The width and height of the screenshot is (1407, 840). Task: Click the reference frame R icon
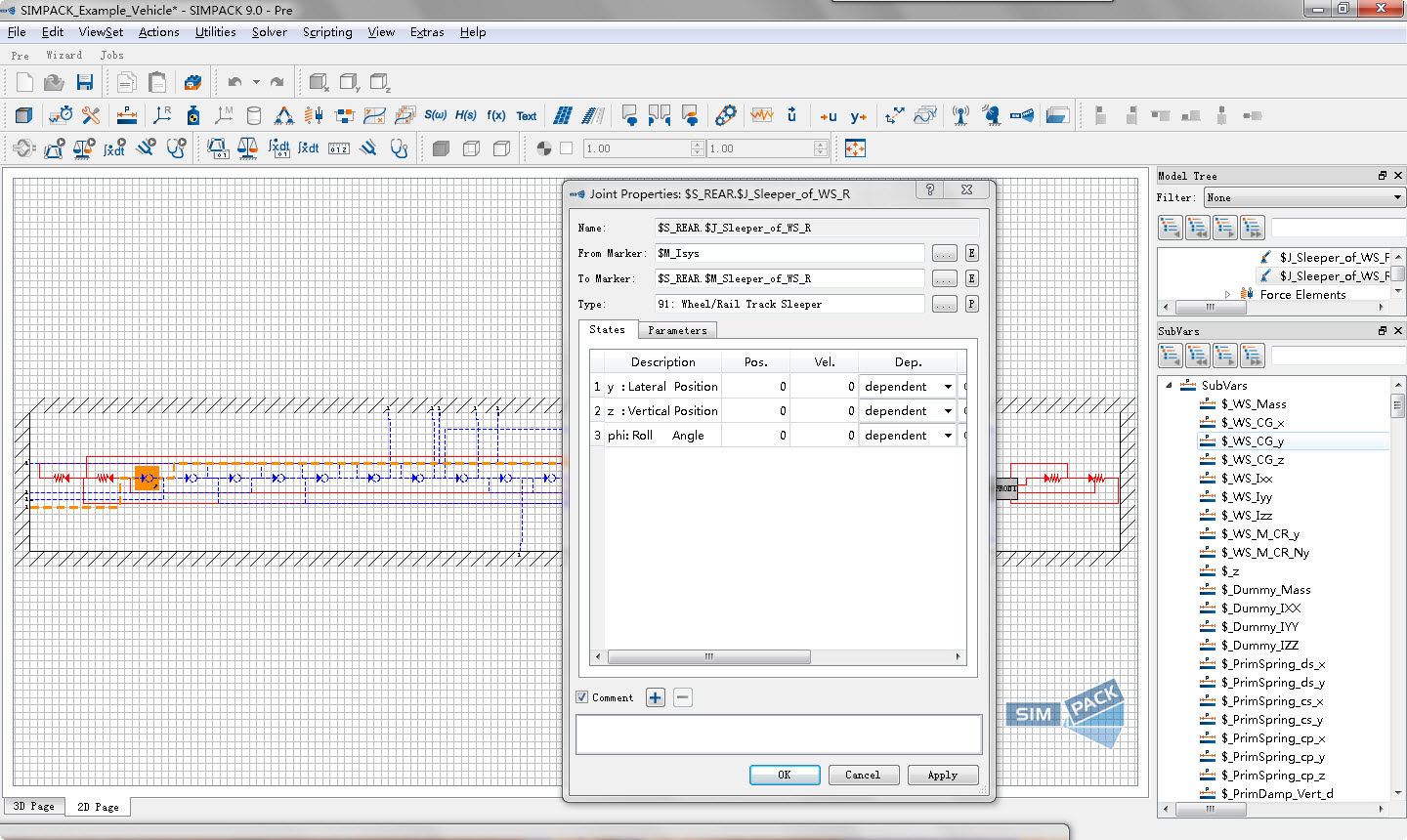(x=162, y=115)
